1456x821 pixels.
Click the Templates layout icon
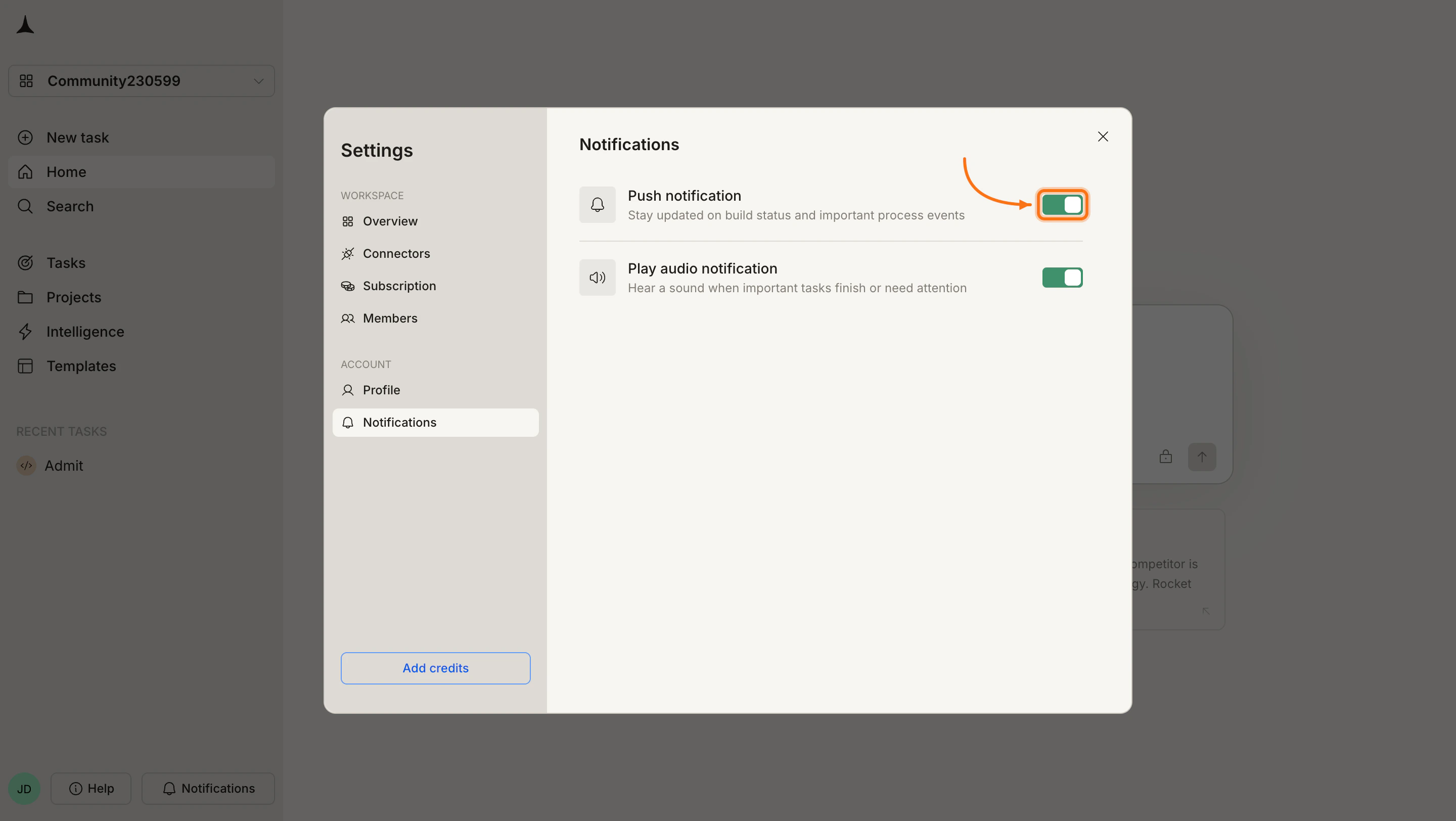pyautogui.click(x=25, y=366)
